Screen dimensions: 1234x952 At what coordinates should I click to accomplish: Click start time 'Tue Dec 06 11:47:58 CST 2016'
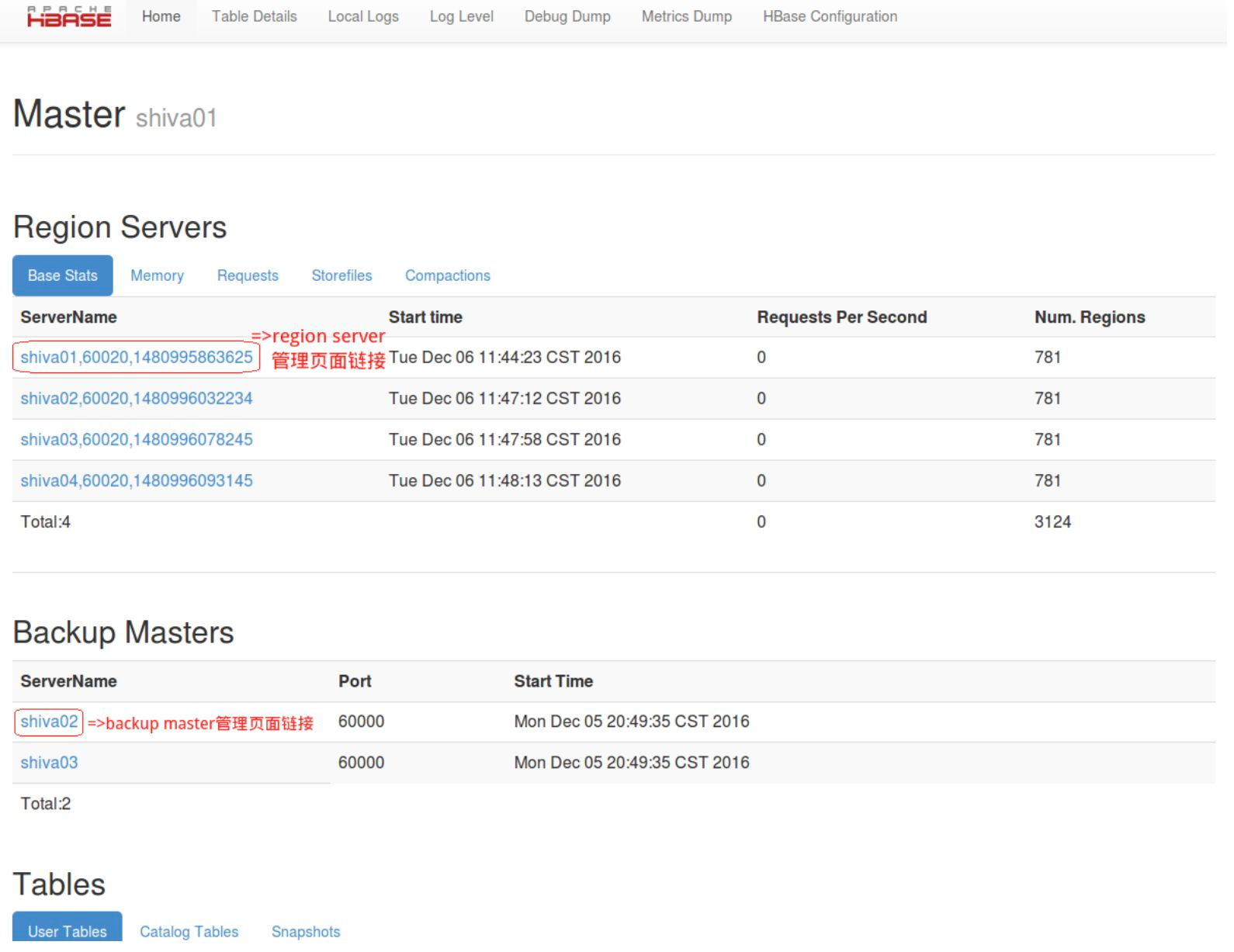504,439
